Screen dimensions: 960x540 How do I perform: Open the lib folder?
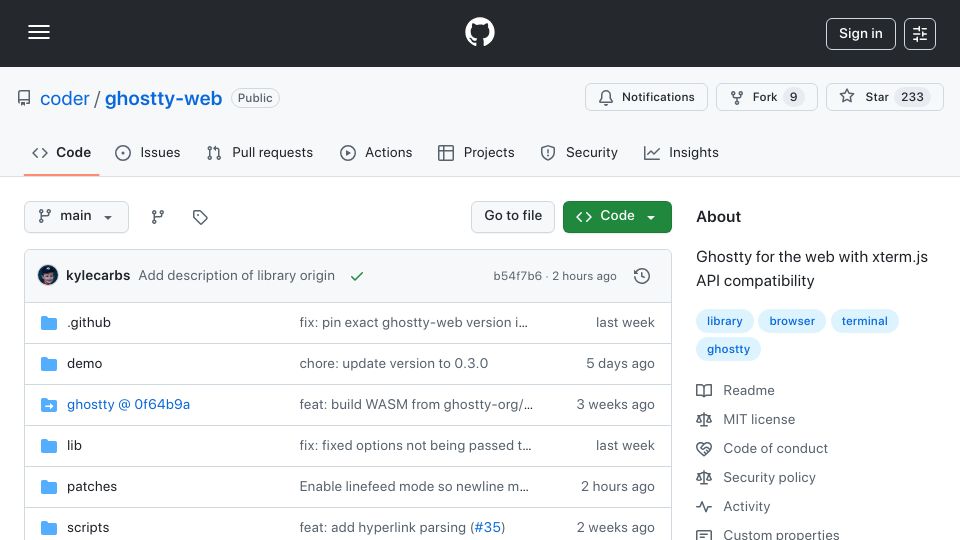(x=74, y=446)
